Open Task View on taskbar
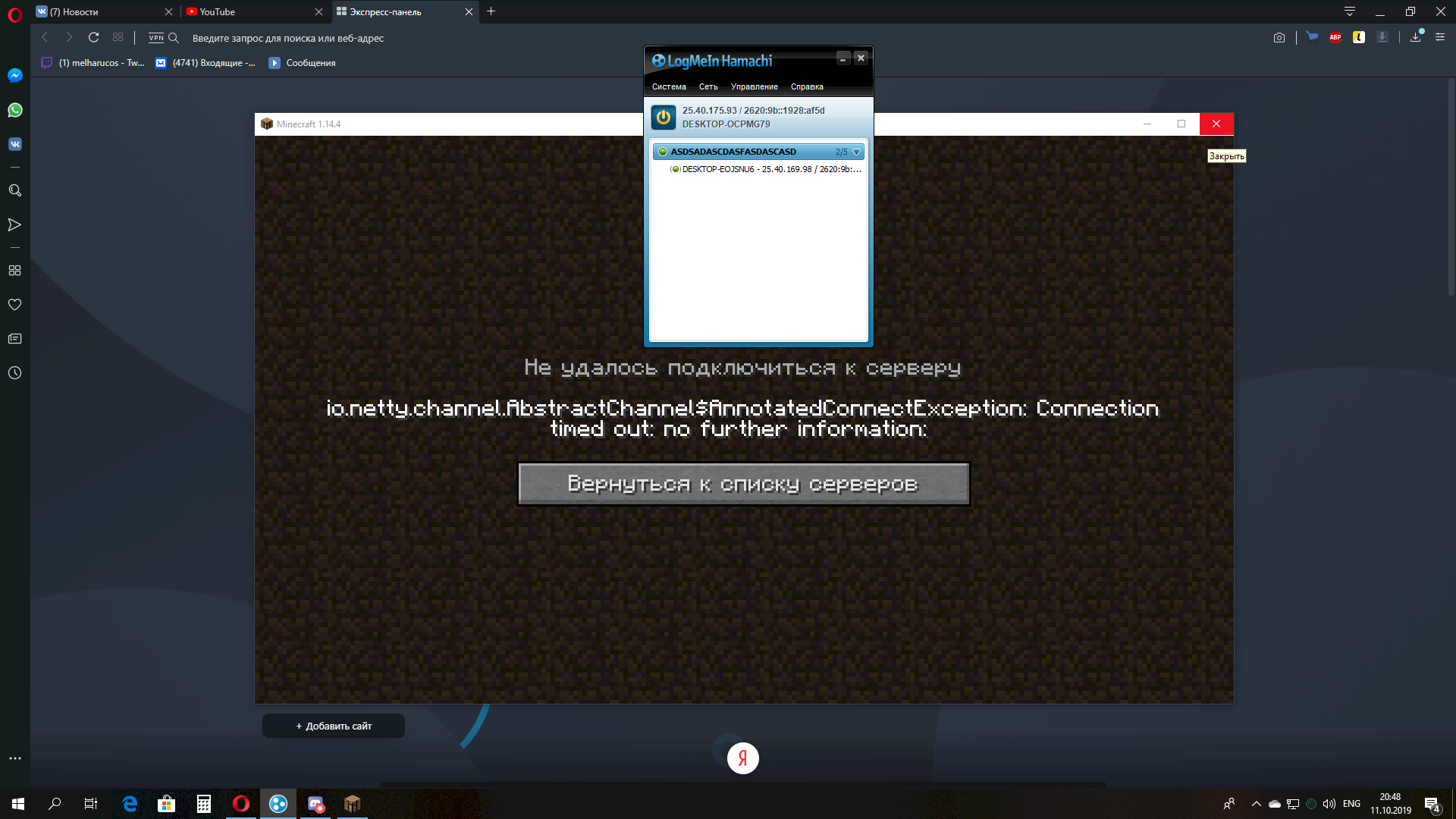This screenshot has height=819, width=1456. point(91,804)
